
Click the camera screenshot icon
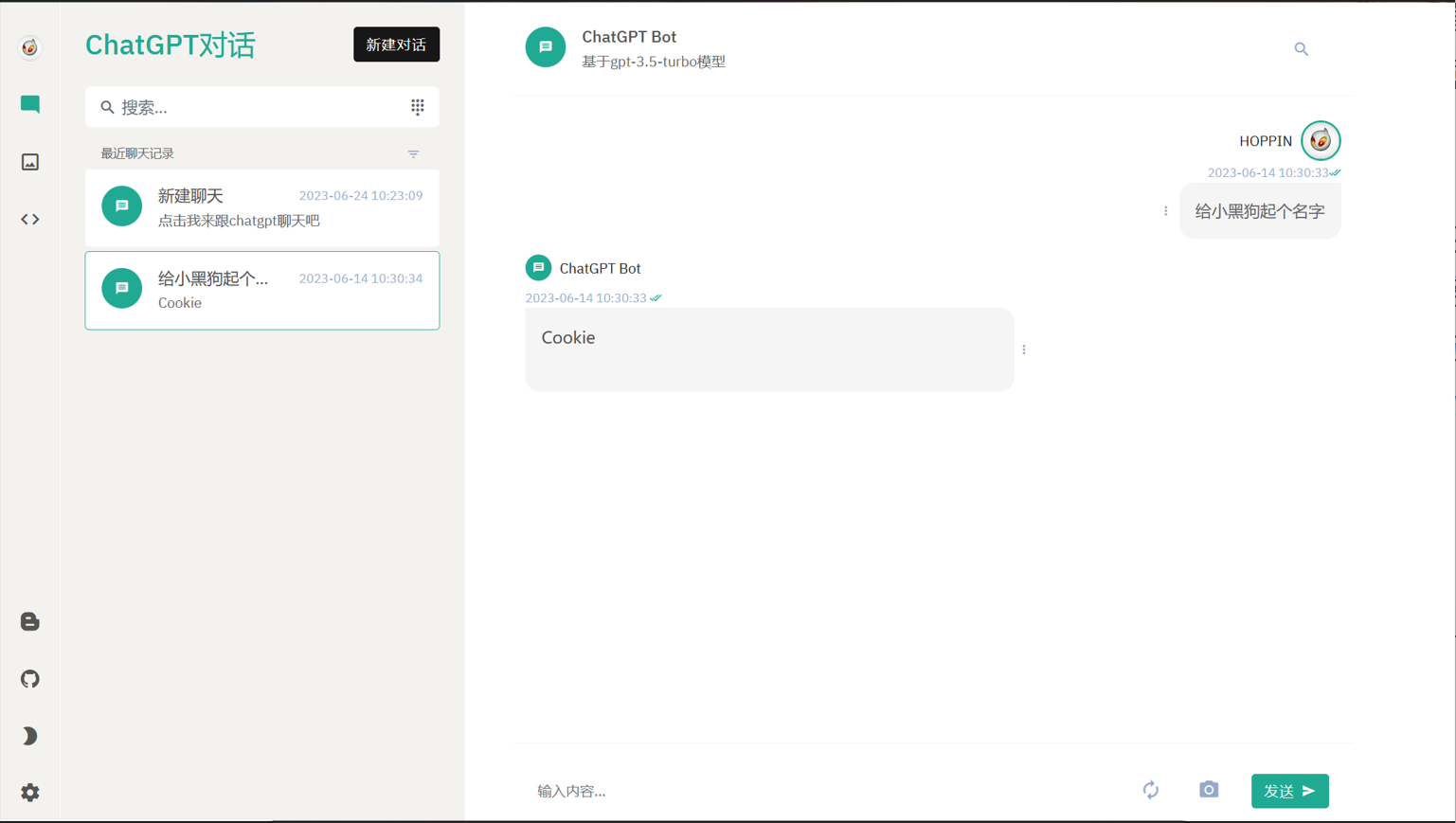click(x=1209, y=790)
